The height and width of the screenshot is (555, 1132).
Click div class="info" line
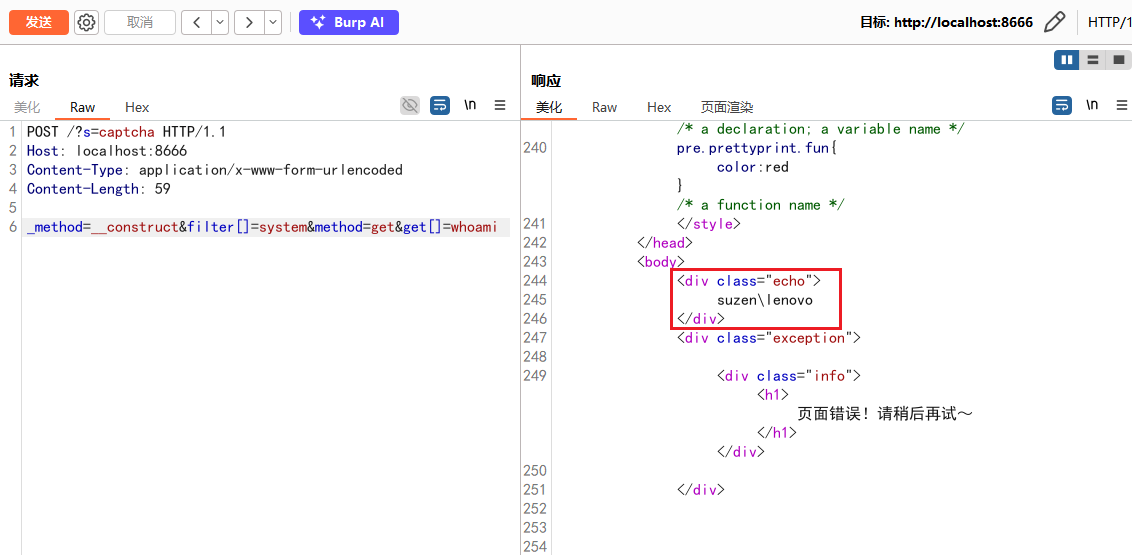(789, 375)
